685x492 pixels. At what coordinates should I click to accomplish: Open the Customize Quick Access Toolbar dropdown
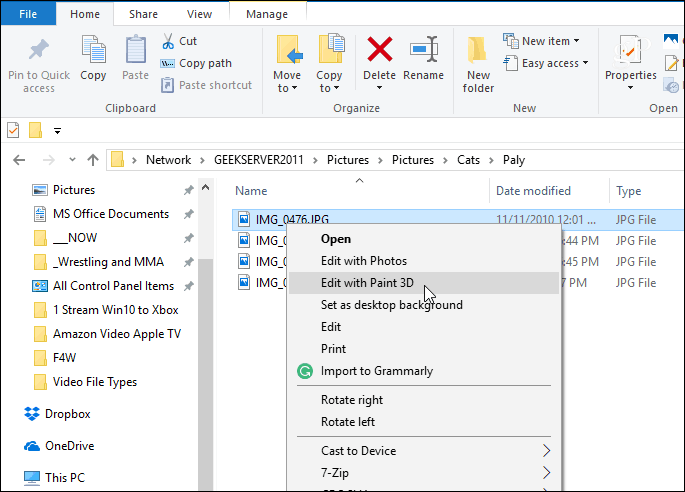57,131
